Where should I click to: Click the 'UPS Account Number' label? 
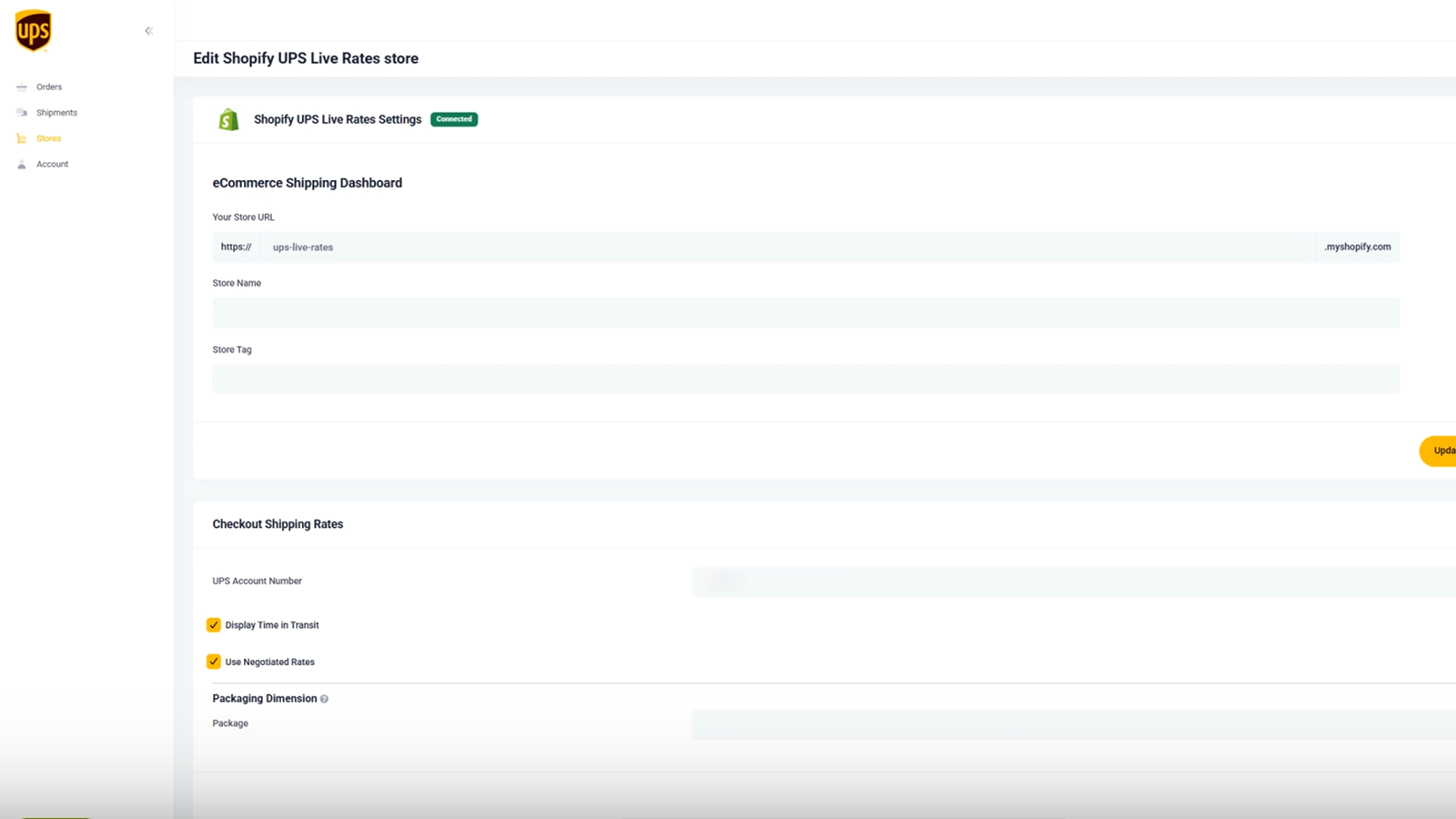(x=258, y=581)
